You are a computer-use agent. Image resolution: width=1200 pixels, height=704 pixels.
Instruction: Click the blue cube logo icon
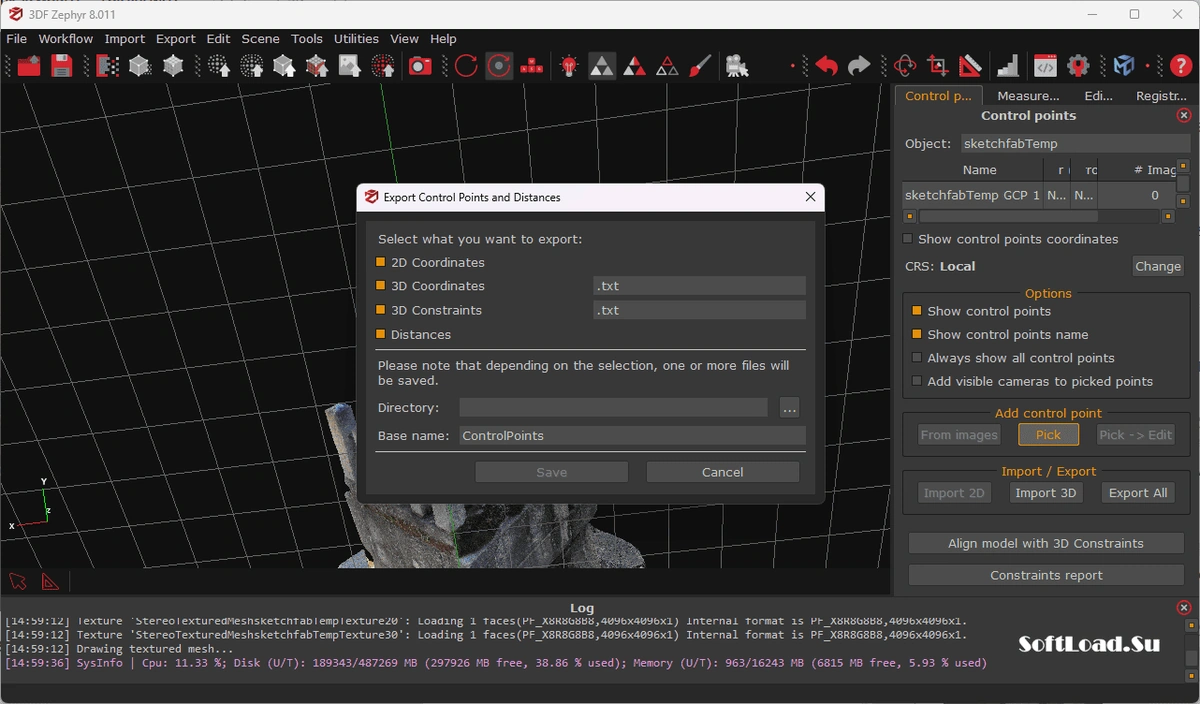point(1124,66)
